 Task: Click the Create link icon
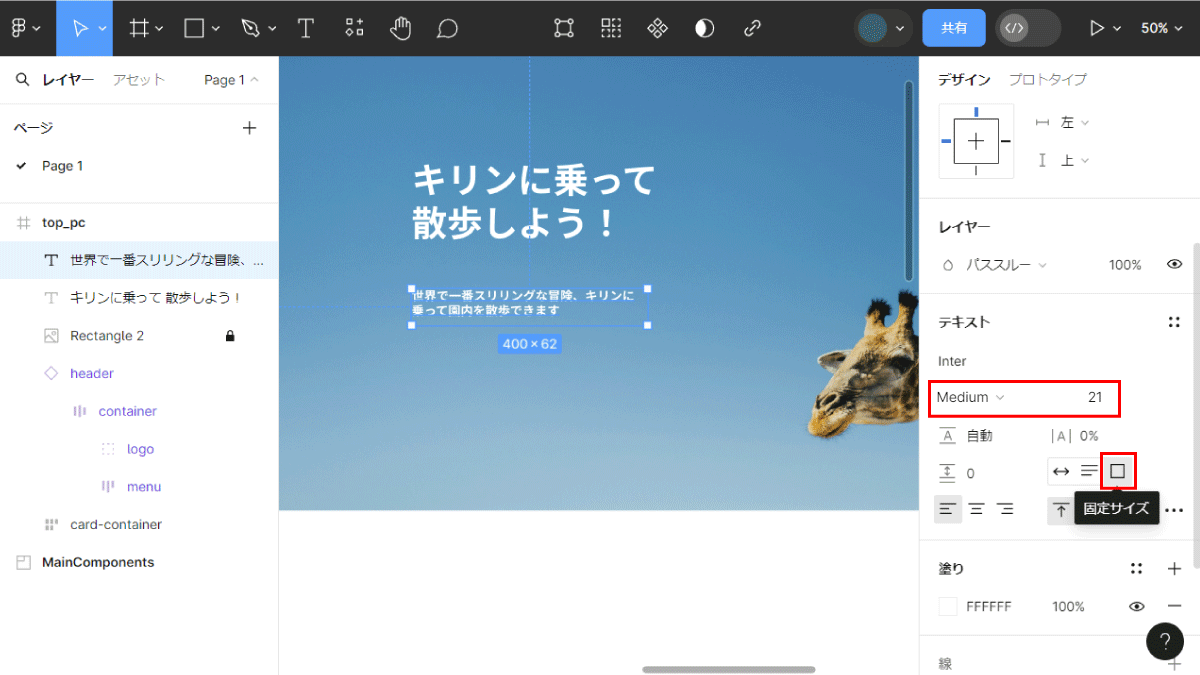coord(752,28)
